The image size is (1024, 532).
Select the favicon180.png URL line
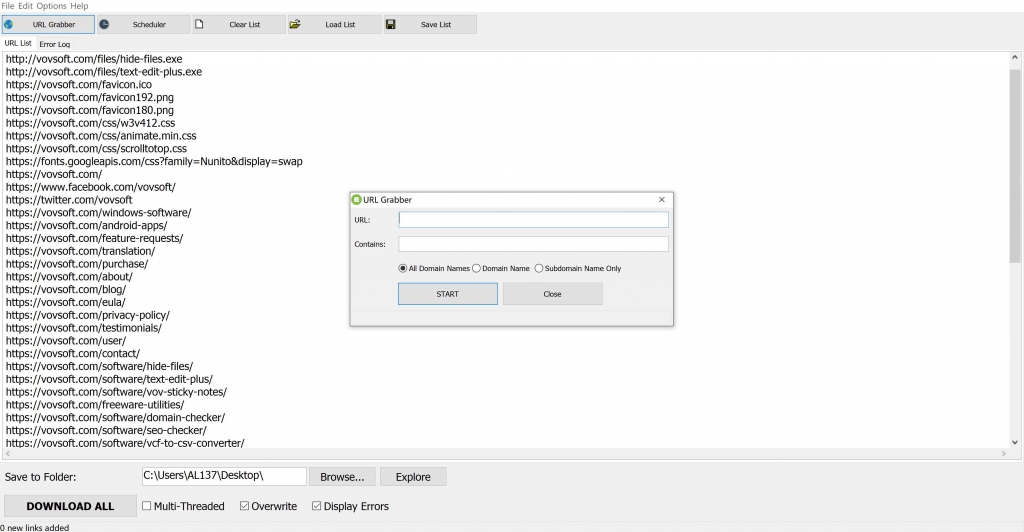[x=89, y=110]
